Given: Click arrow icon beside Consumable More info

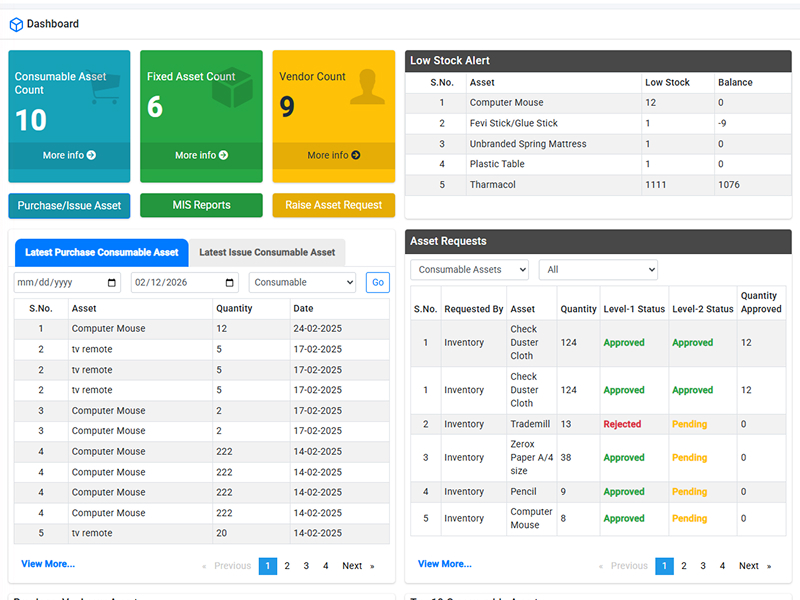Looking at the screenshot, I should point(91,155).
